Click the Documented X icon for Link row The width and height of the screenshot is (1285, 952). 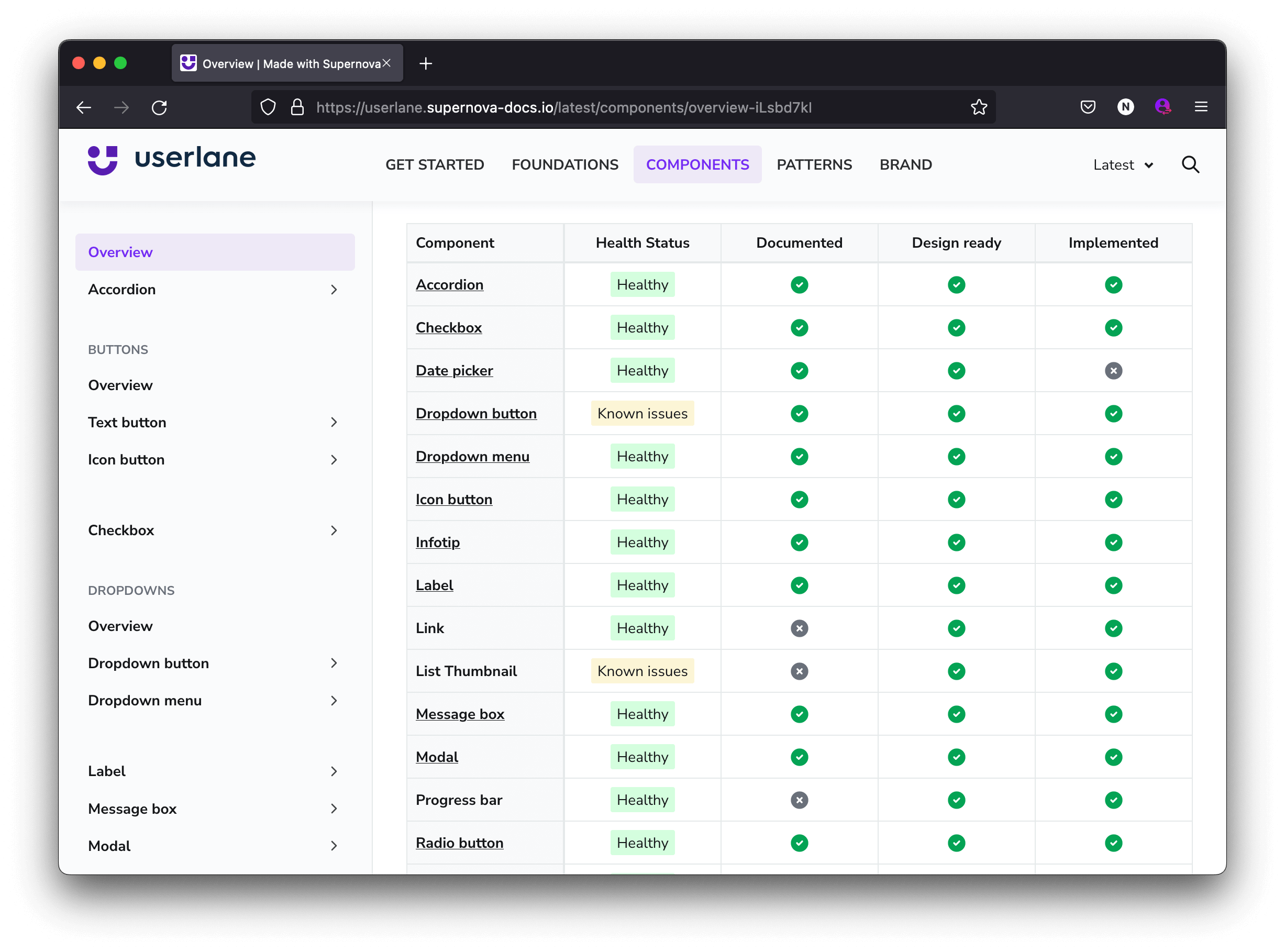tap(799, 628)
